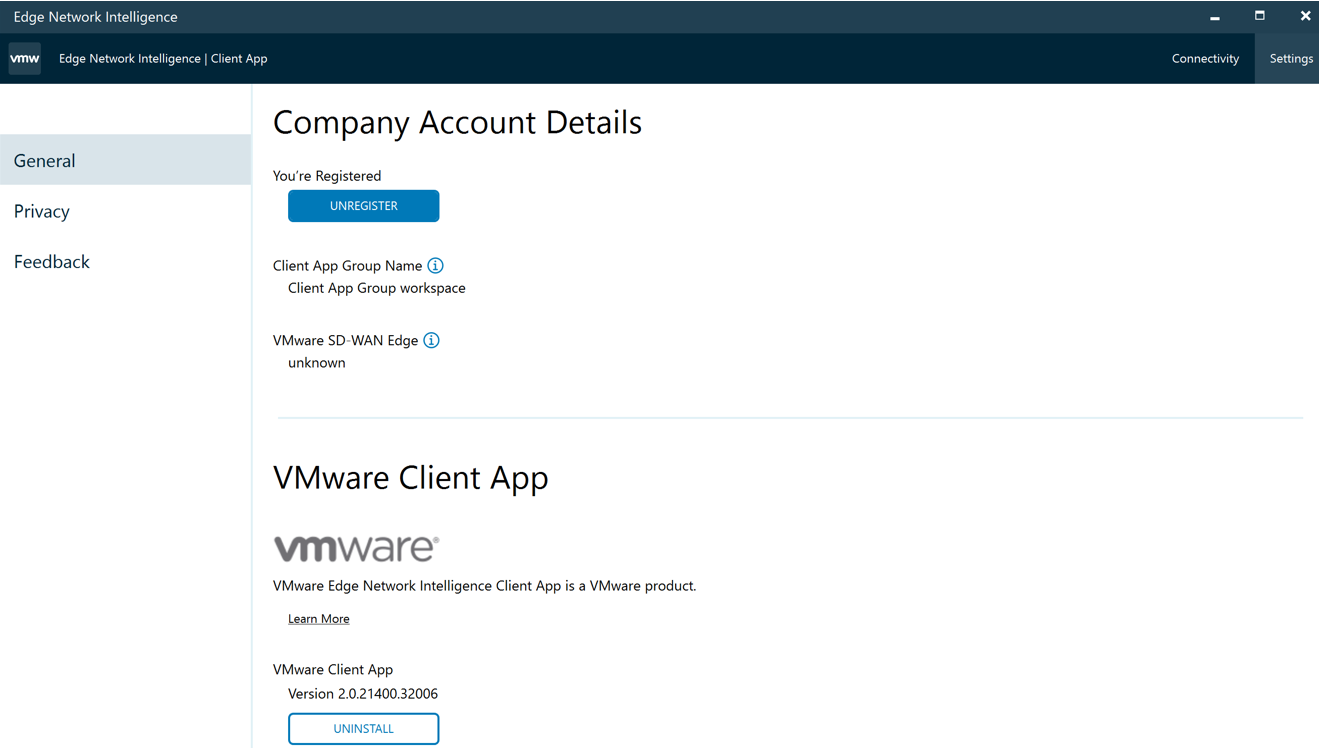Open the Learn More link
The image size is (1319, 748).
319,619
